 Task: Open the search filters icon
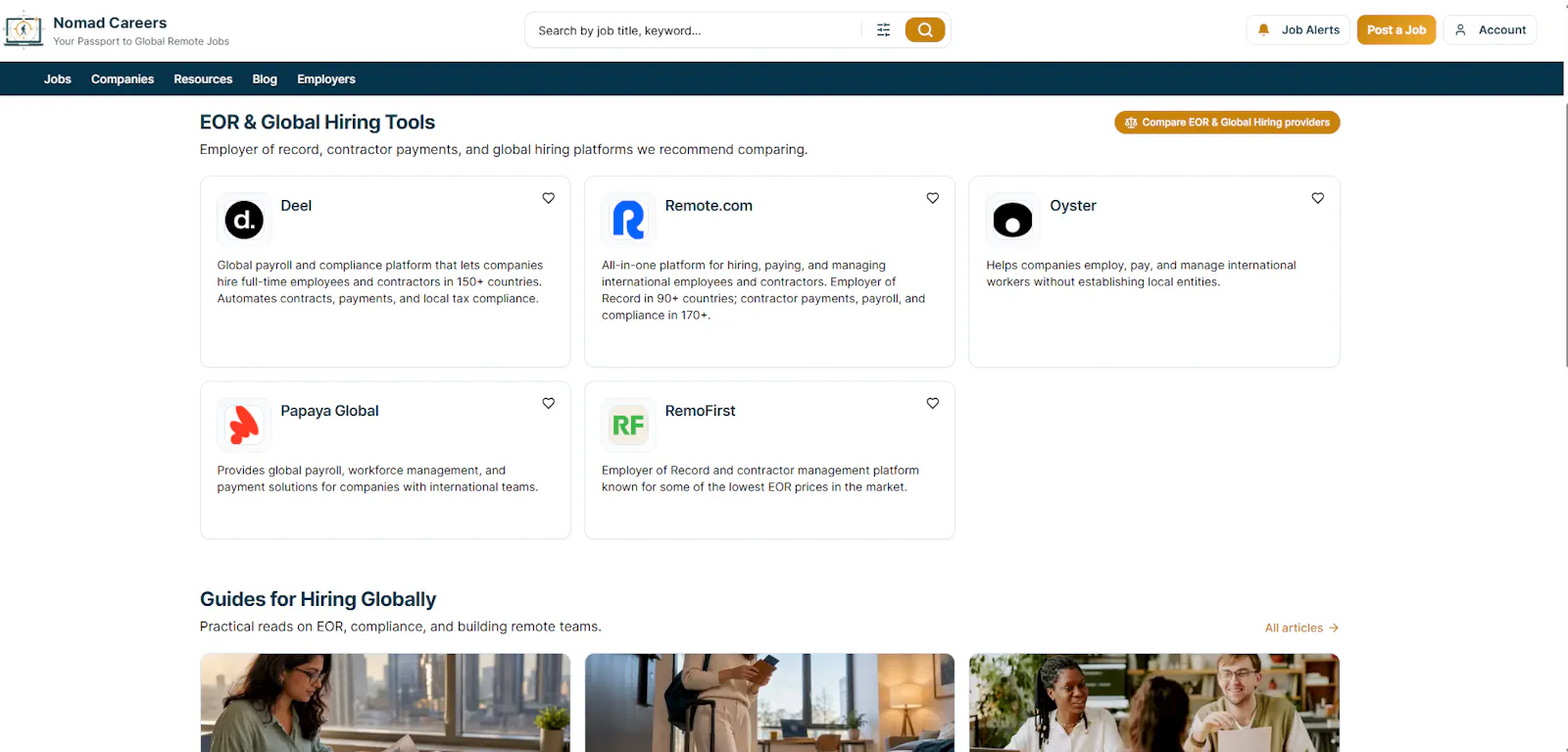coord(883,30)
